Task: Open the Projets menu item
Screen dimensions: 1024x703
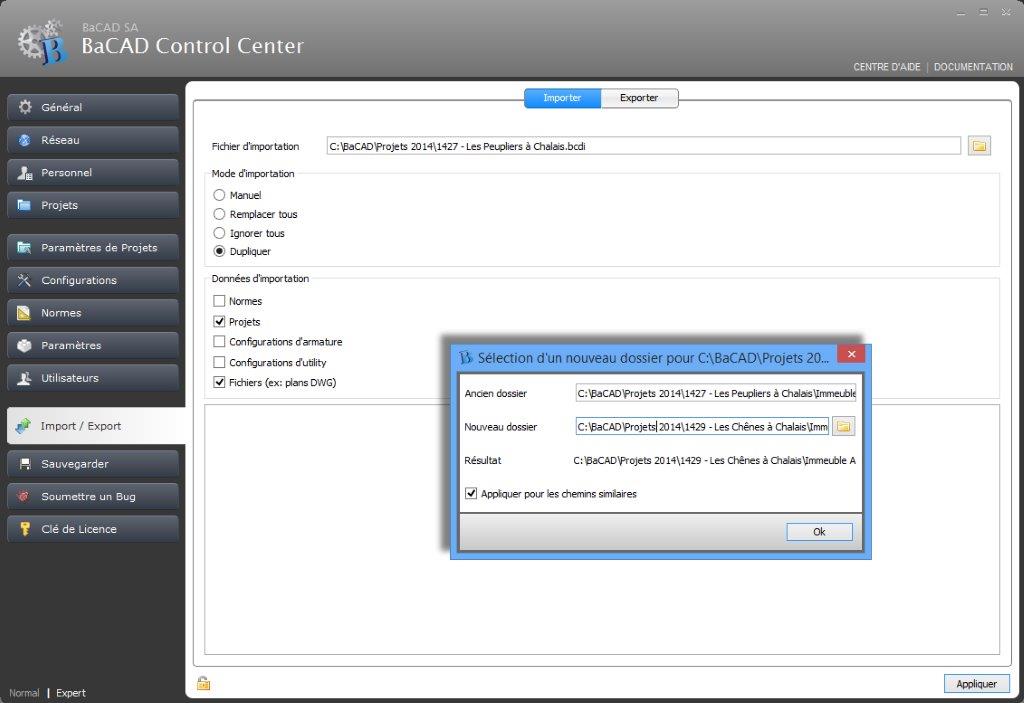Action: click(x=93, y=205)
